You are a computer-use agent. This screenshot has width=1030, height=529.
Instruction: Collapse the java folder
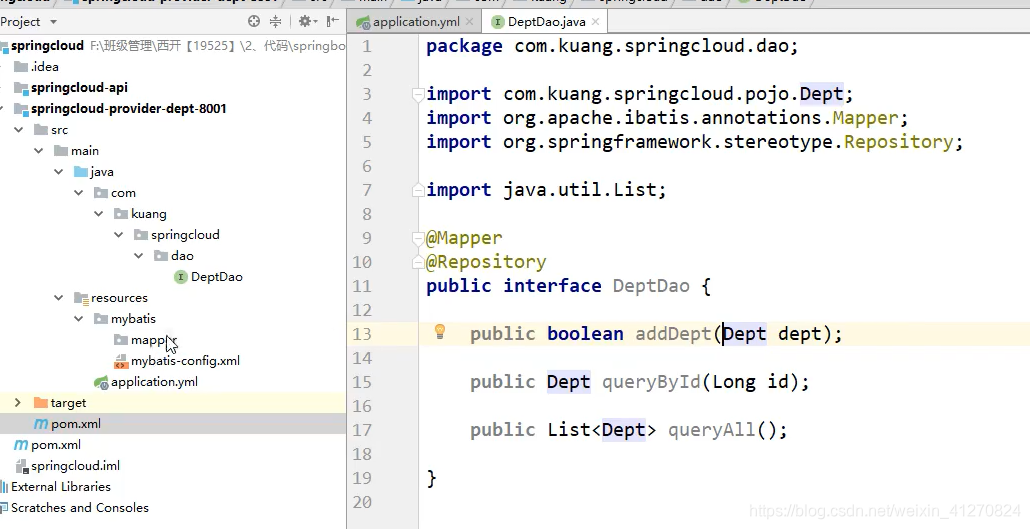(x=58, y=172)
